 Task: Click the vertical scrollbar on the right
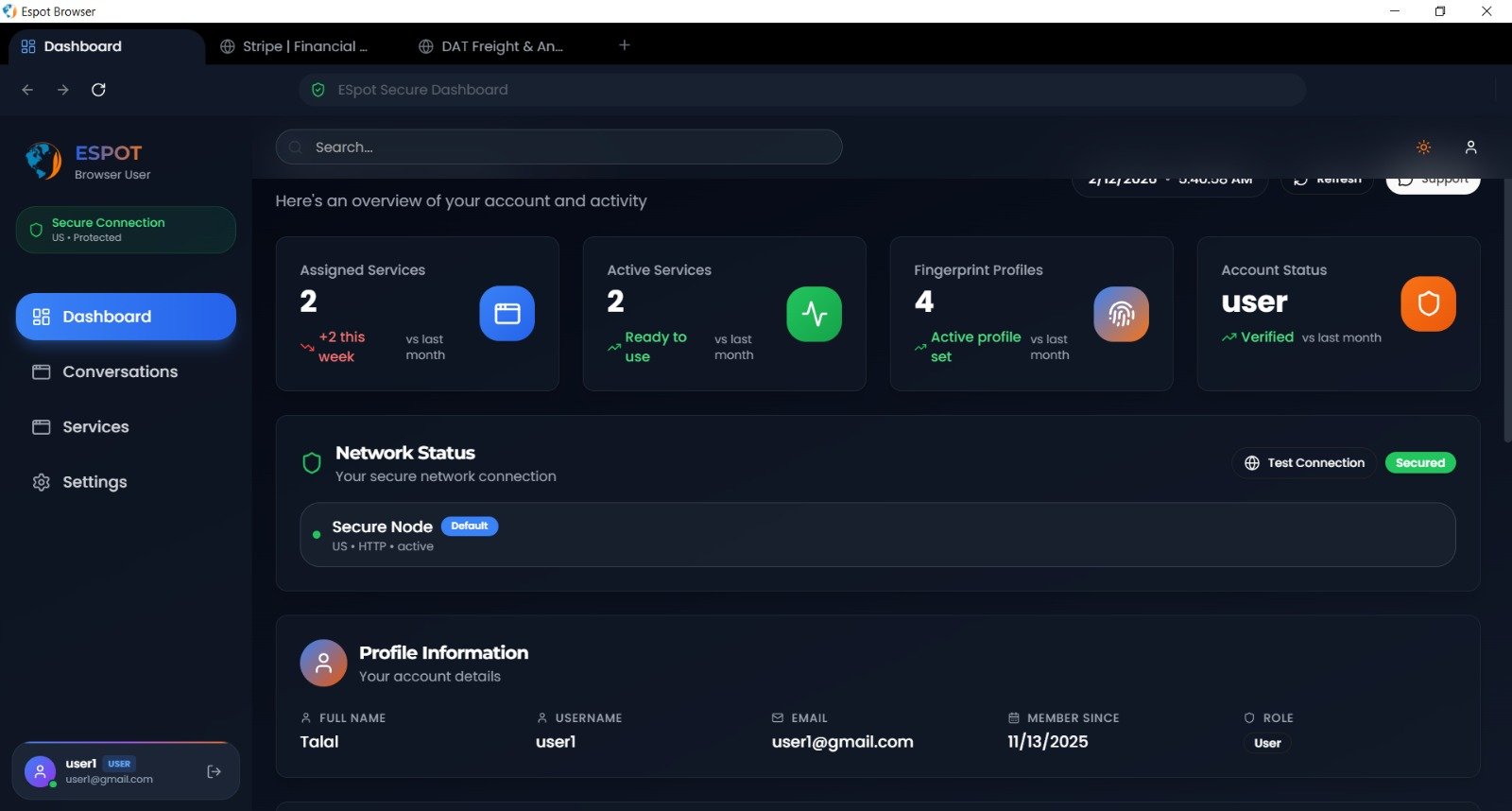click(1506, 312)
